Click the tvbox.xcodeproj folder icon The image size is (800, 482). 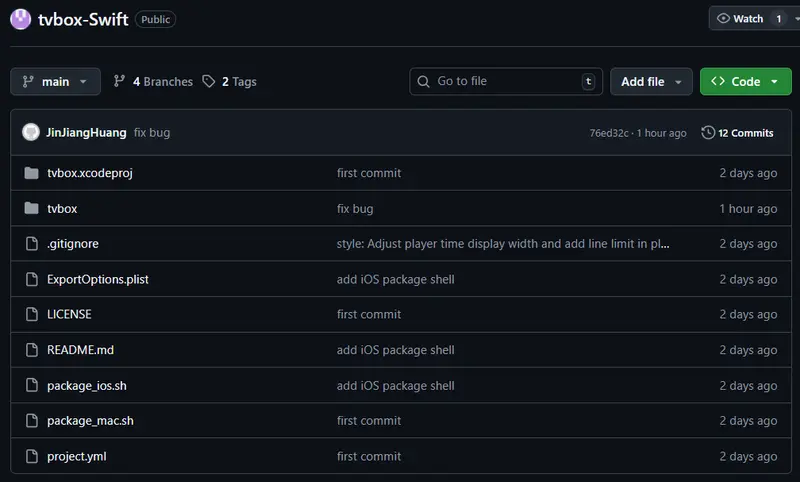31,173
